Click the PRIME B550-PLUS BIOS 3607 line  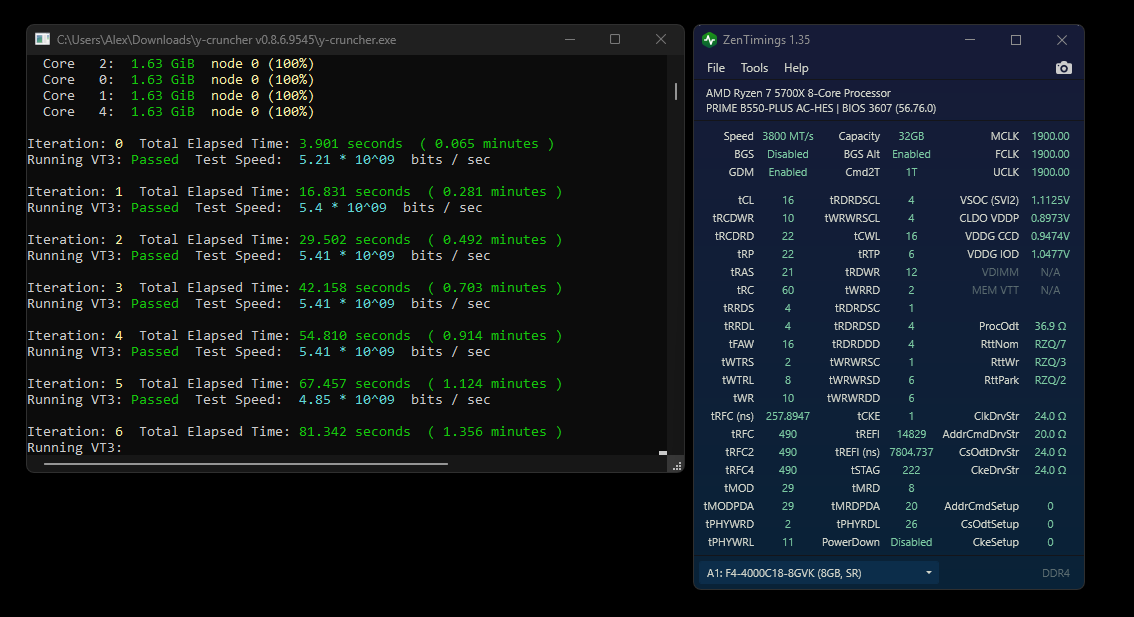pos(821,108)
